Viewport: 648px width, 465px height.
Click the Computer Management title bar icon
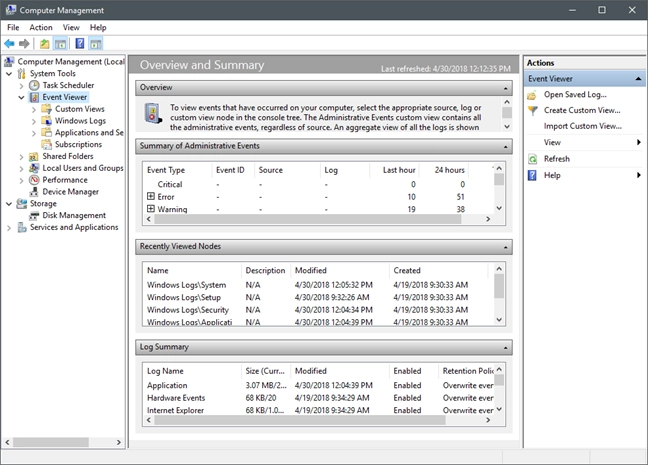(11, 10)
